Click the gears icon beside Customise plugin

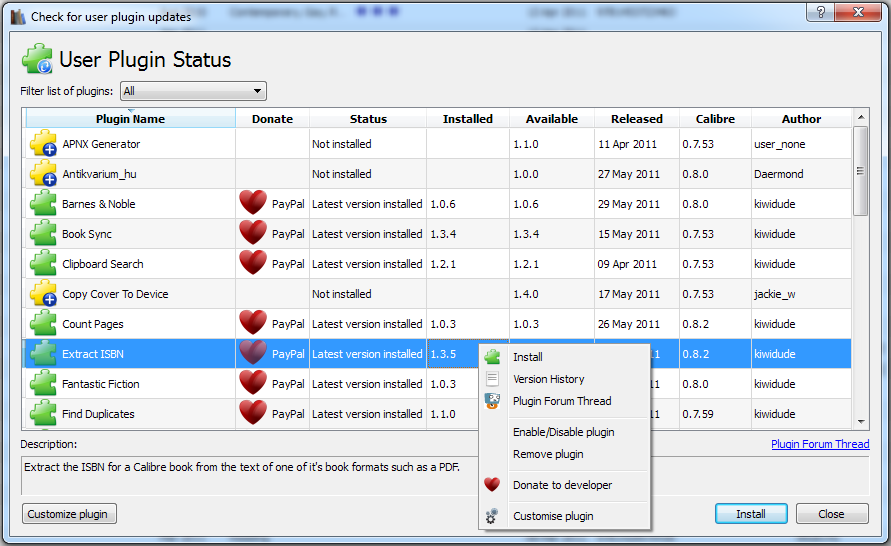[492, 516]
